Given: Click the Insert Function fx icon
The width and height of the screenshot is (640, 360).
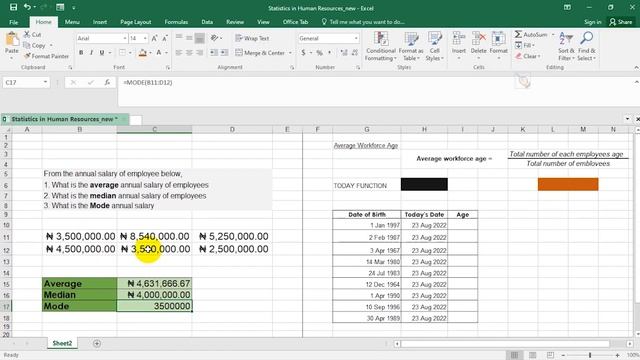Looking at the screenshot, I should pyautogui.click(x=107, y=82).
